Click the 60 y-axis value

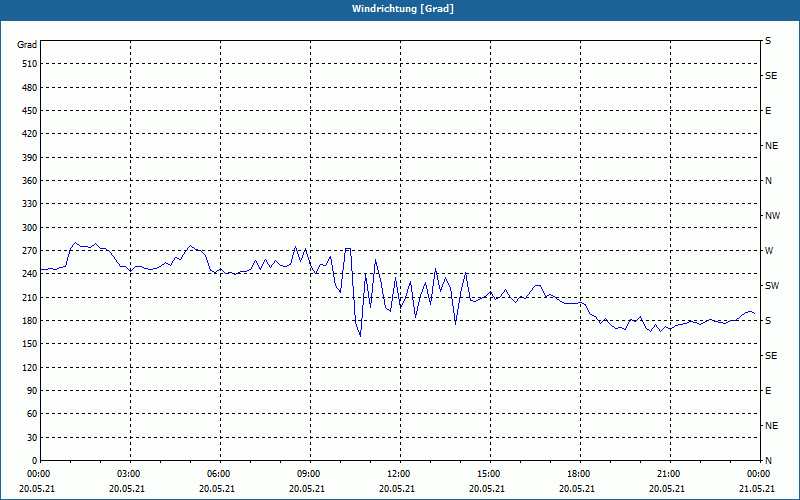[x=32, y=414]
